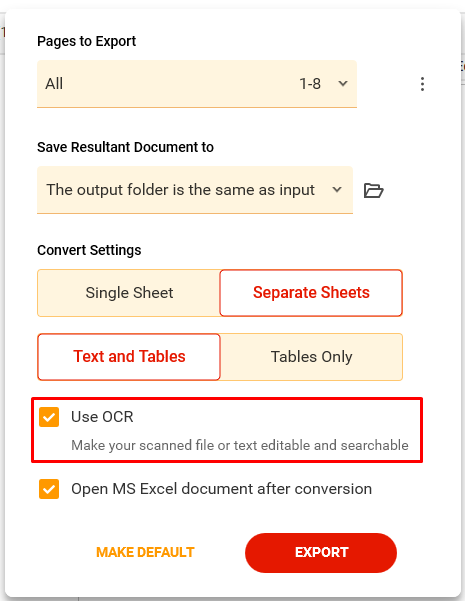Click the 'Open MS Excel document after conversion' label
The height and width of the screenshot is (601, 465).
222,489
